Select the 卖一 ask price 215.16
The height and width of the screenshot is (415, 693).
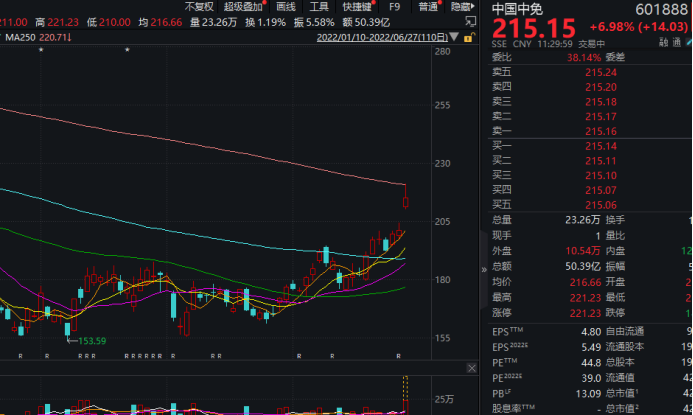coord(597,131)
